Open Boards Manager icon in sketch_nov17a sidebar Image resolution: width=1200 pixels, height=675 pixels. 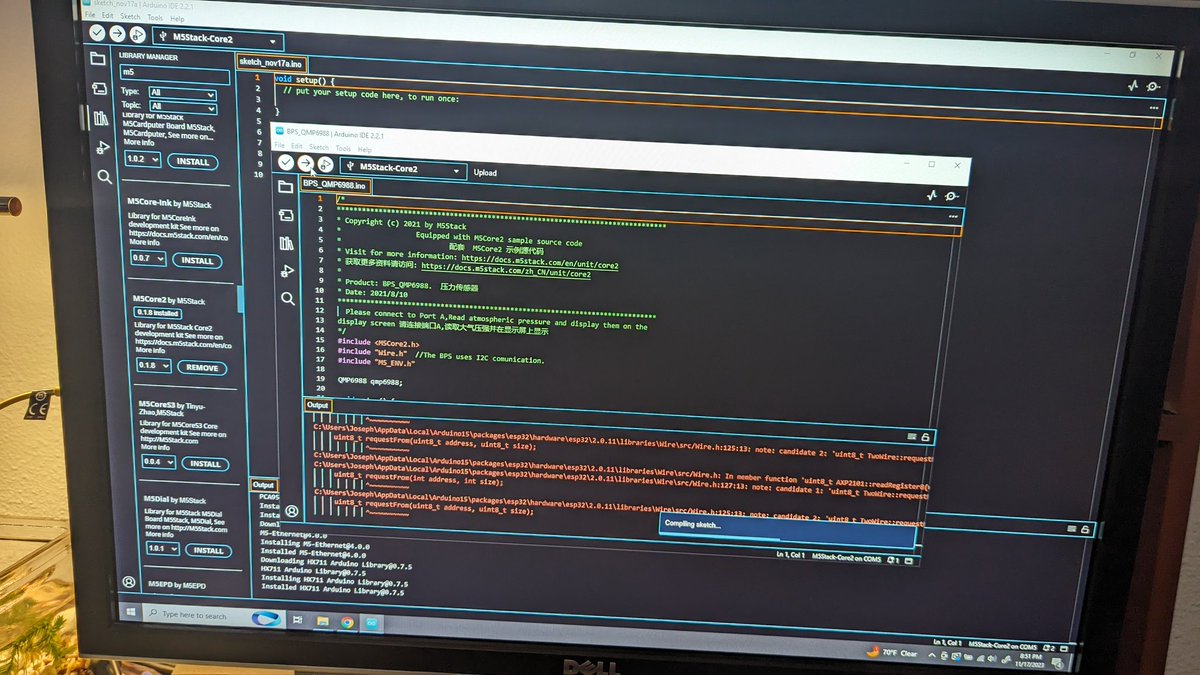tap(99, 89)
